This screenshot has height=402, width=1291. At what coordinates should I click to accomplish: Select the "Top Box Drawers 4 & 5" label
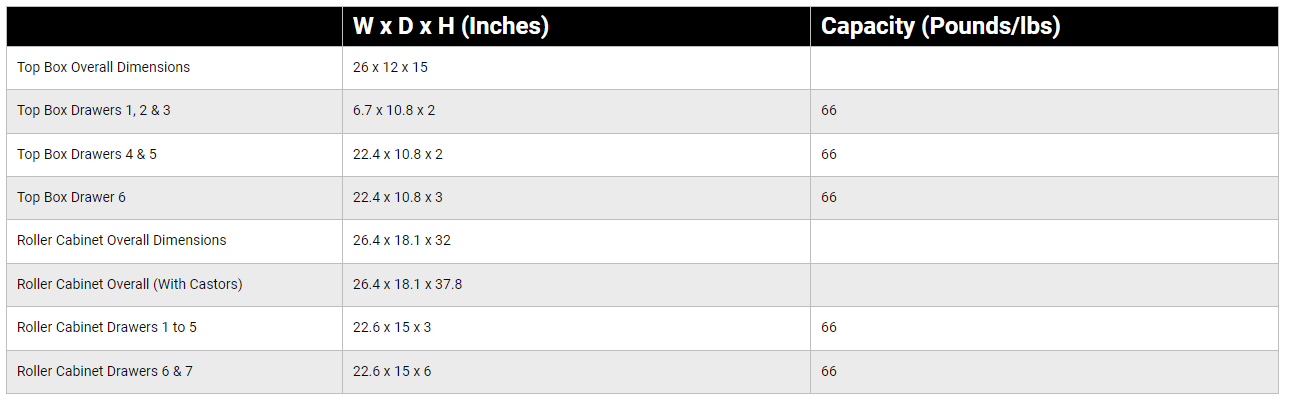coord(87,154)
